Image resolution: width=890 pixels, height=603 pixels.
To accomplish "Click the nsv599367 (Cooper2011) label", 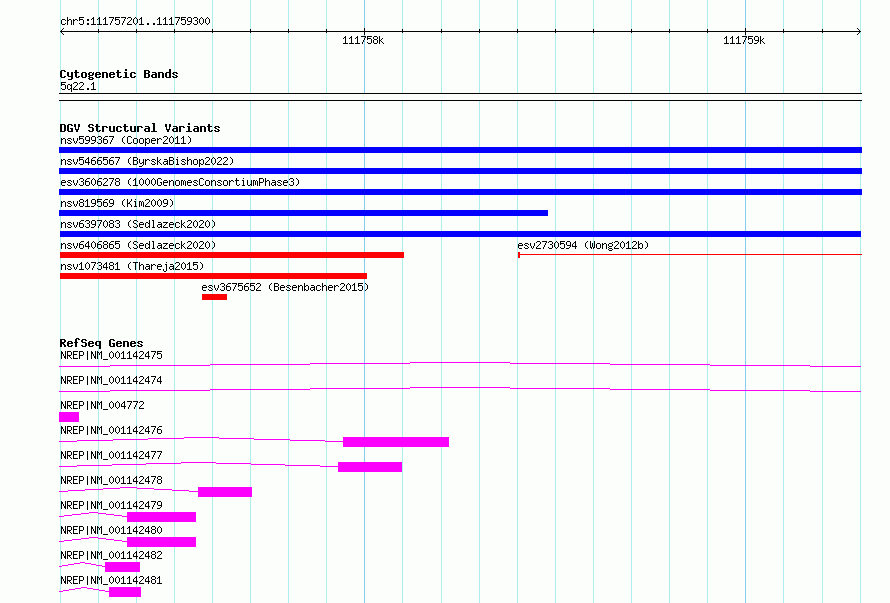I will pyautogui.click(x=126, y=140).
